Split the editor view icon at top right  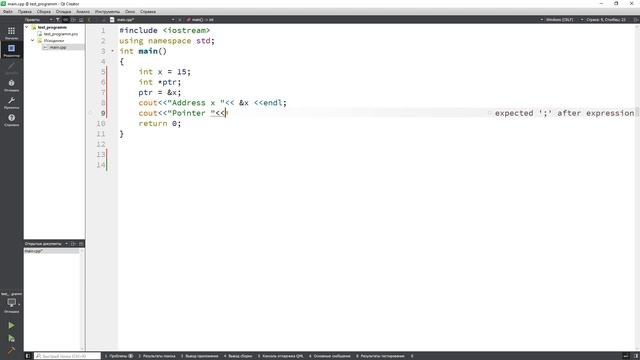(636, 20)
